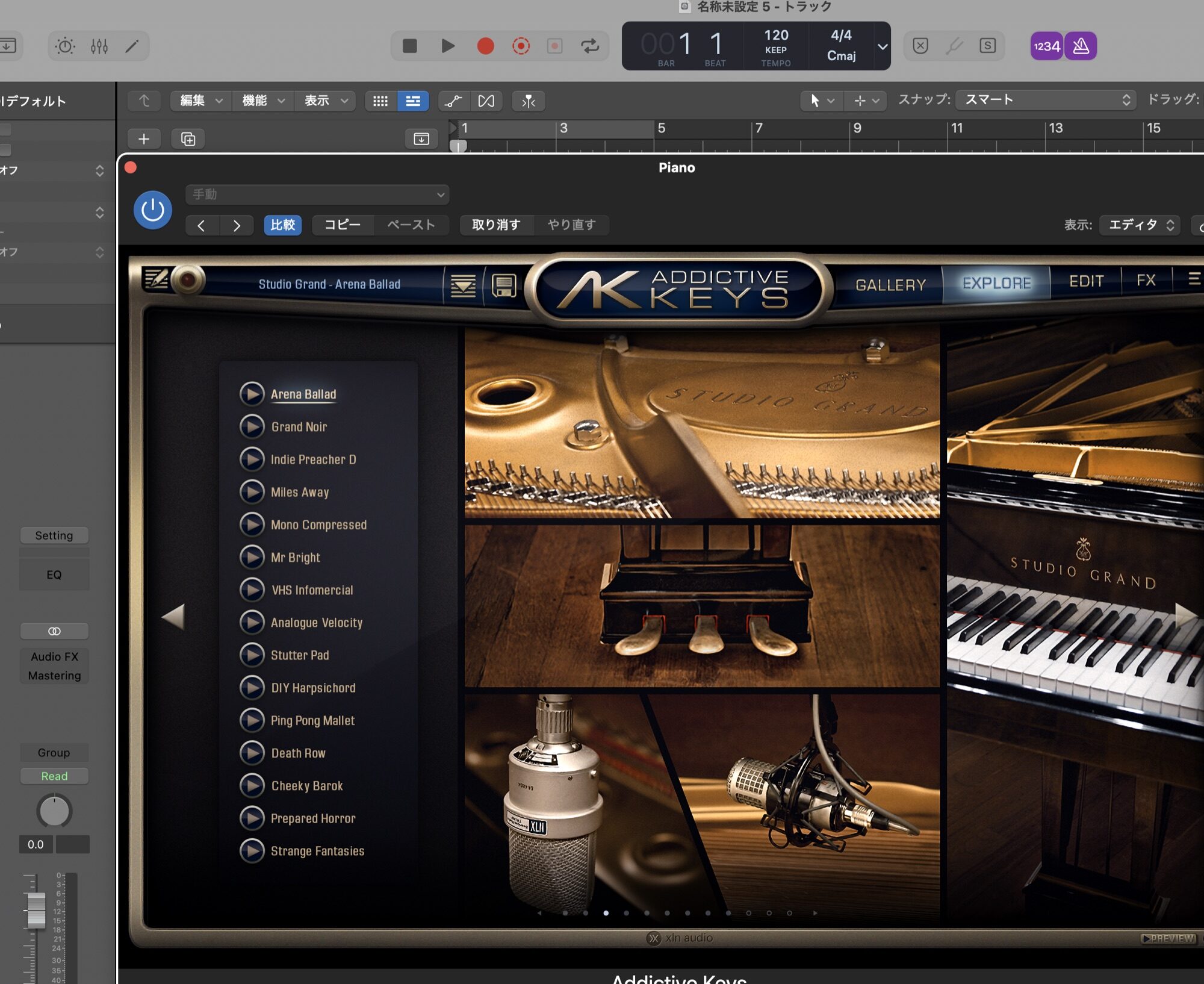This screenshot has height=984, width=1204.
Task: Open Addictive Keys preset browser icon
Action: click(x=463, y=285)
